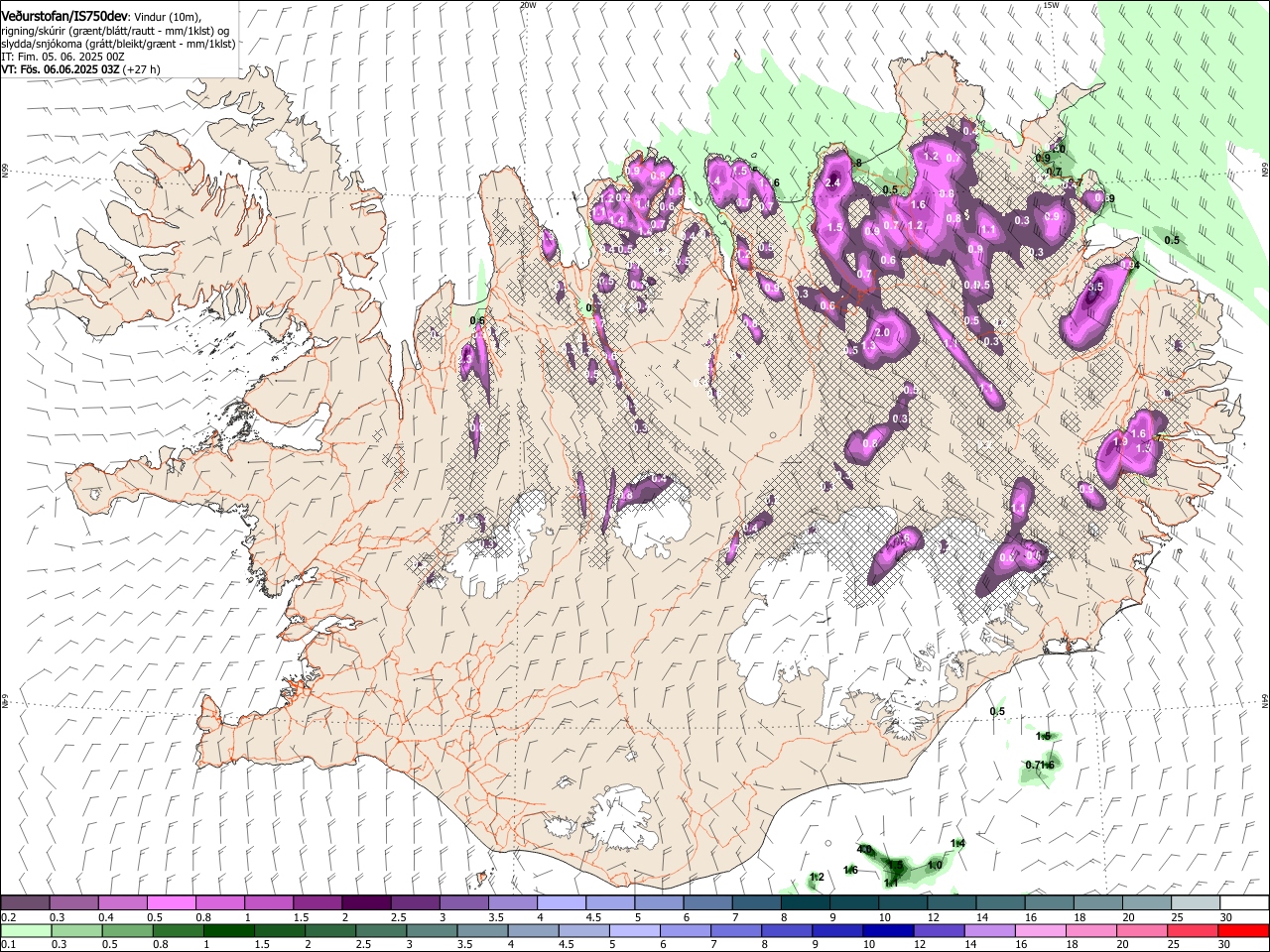The image size is (1270, 952).
Task: Click the '3.5' snowfall value in the east
Action: (x=1095, y=287)
